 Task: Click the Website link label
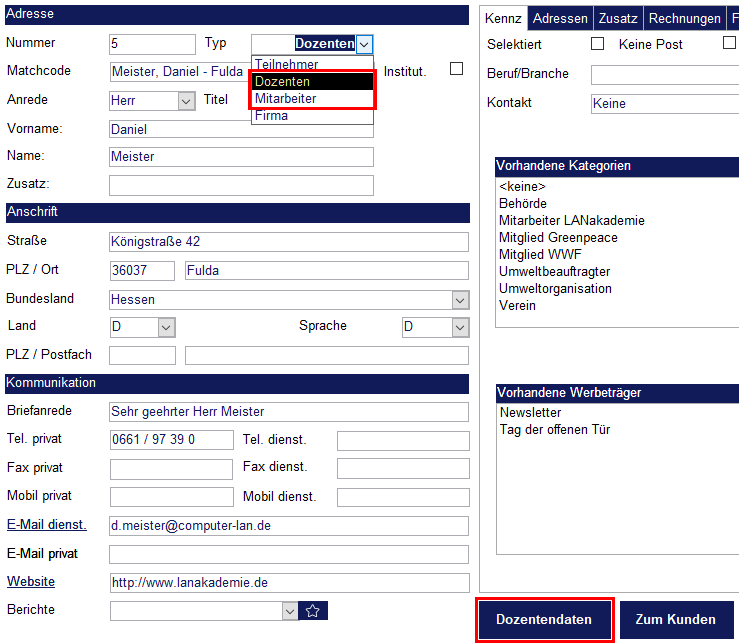pyautogui.click(x=31, y=581)
